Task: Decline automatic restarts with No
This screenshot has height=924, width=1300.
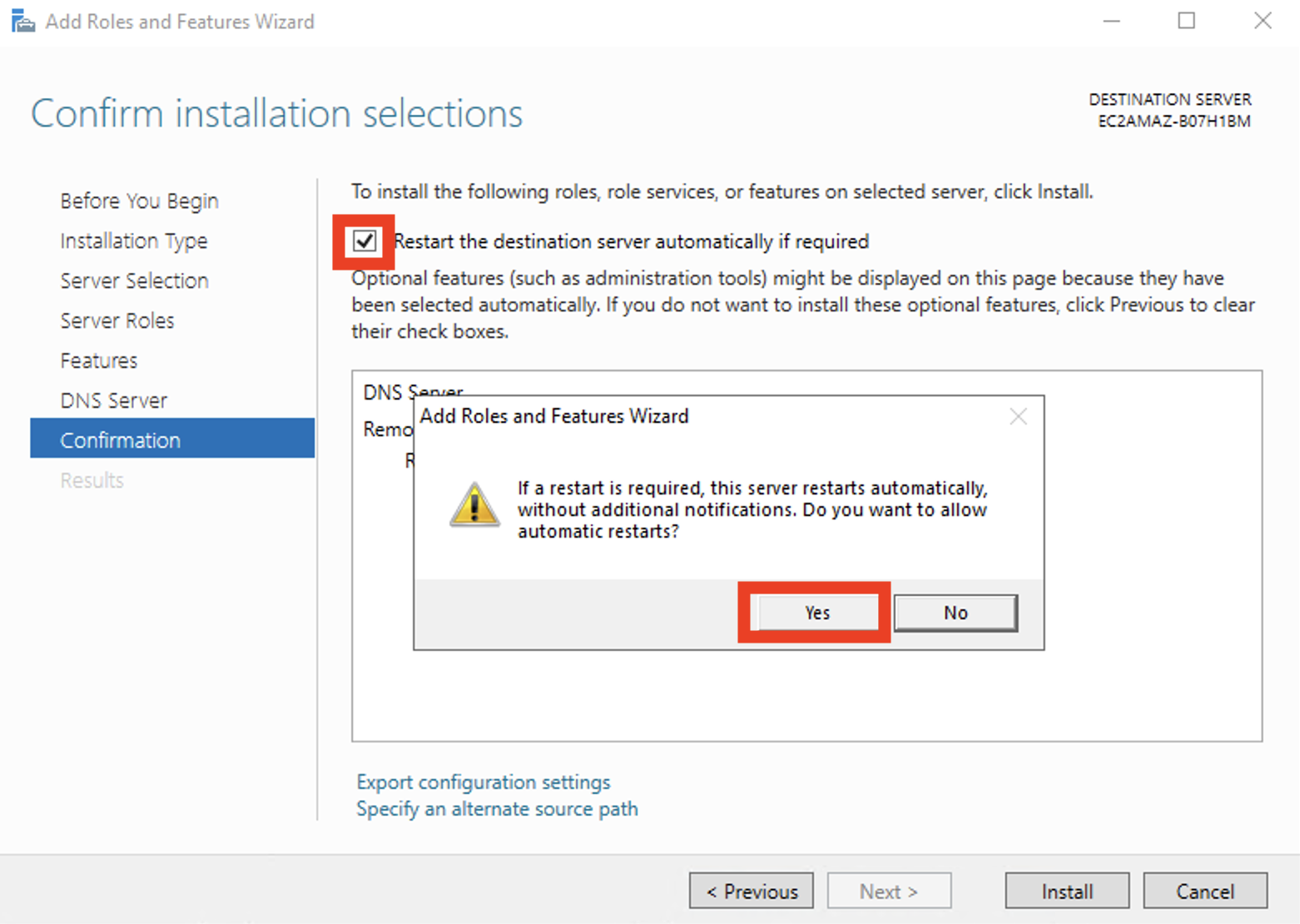Action: (955, 613)
